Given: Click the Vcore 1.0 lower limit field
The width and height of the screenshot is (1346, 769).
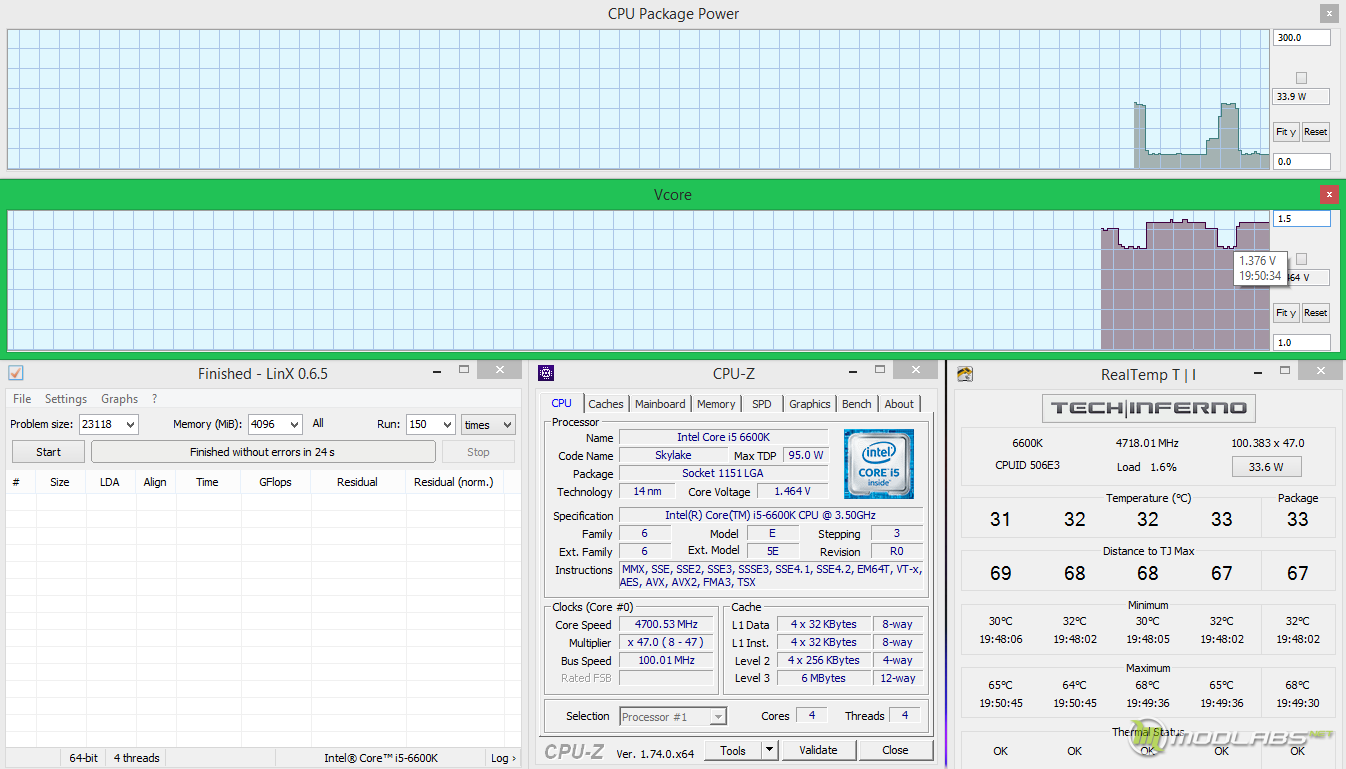Looking at the screenshot, I should 1302,342.
